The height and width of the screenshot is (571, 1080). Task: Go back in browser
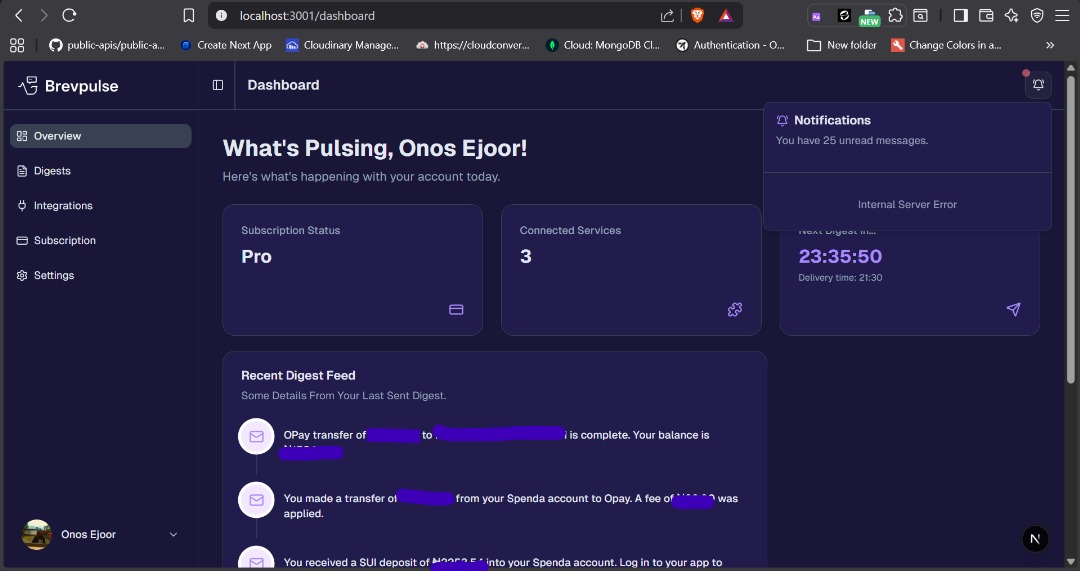(19, 15)
